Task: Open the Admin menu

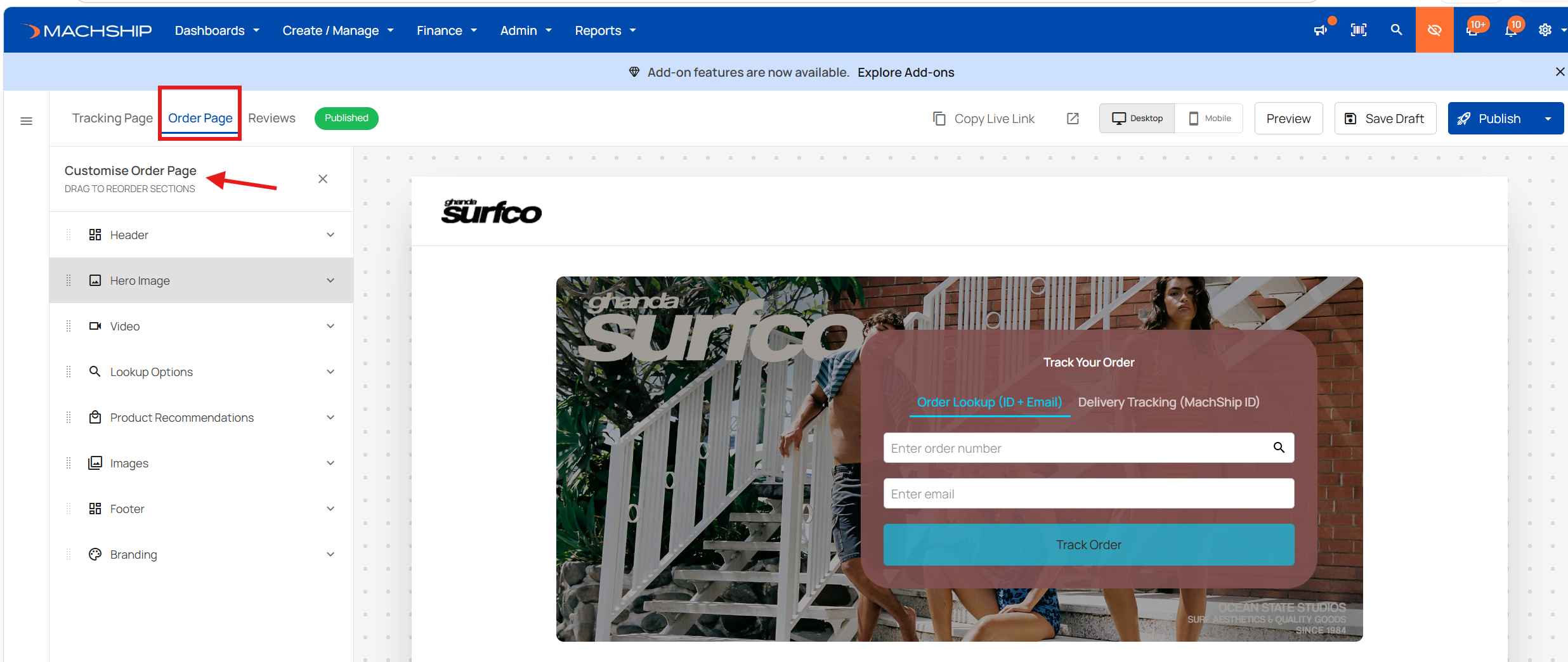Action: [526, 30]
